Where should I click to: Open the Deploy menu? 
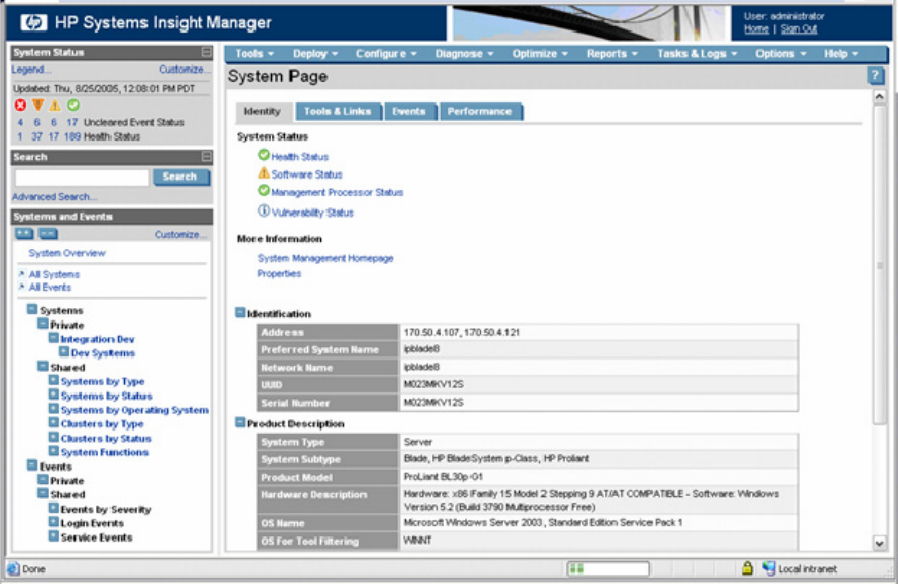[x=316, y=54]
